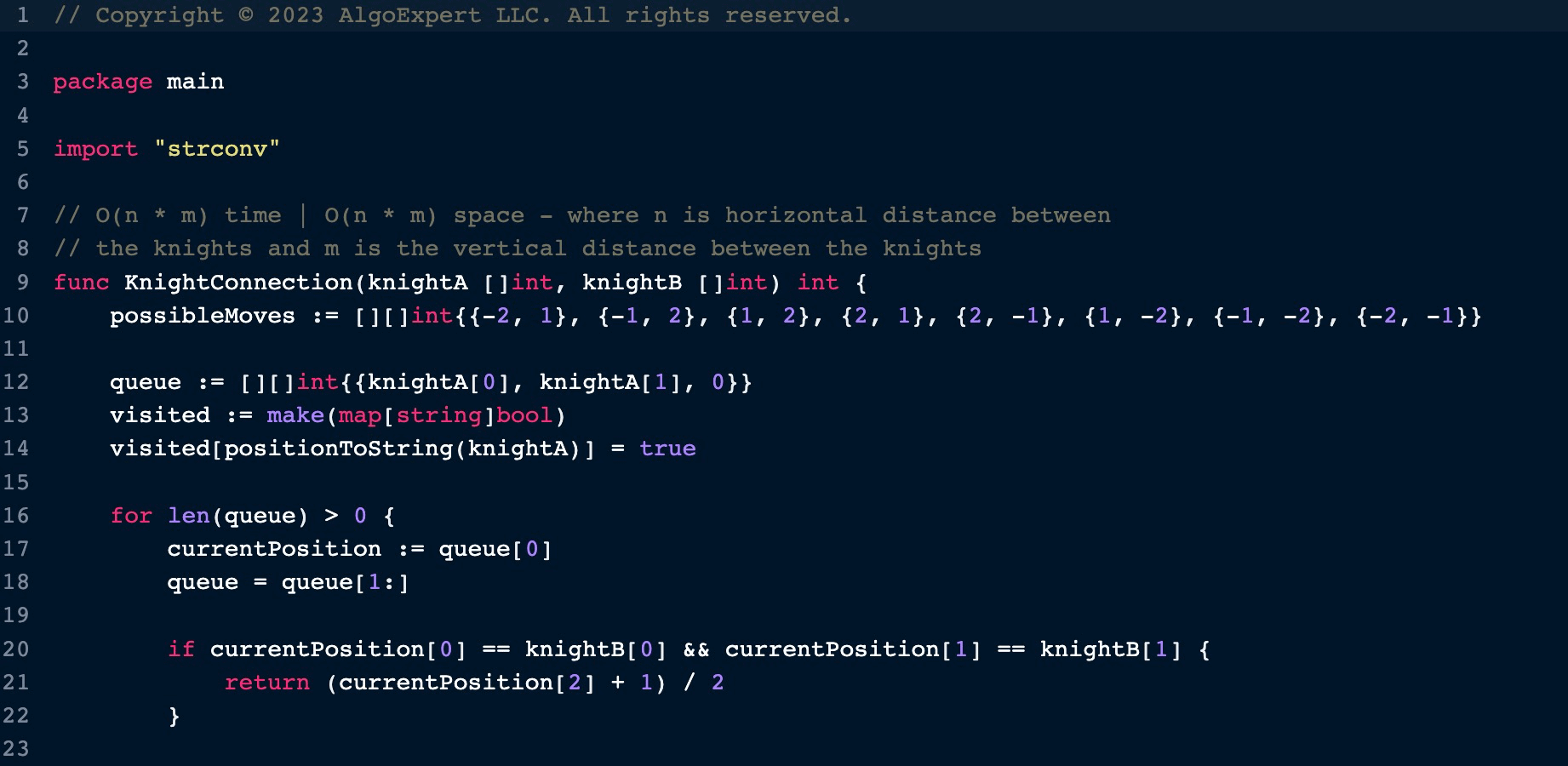
Task: Select the "strconv" import string
Action: click(x=217, y=149)
